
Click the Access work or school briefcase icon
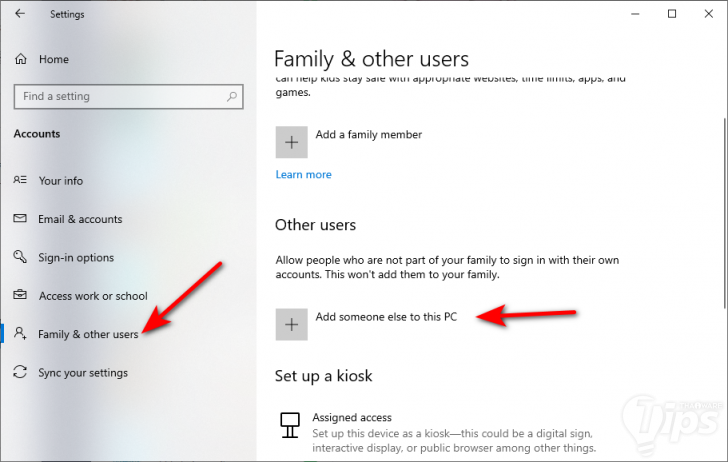(20, 296)
